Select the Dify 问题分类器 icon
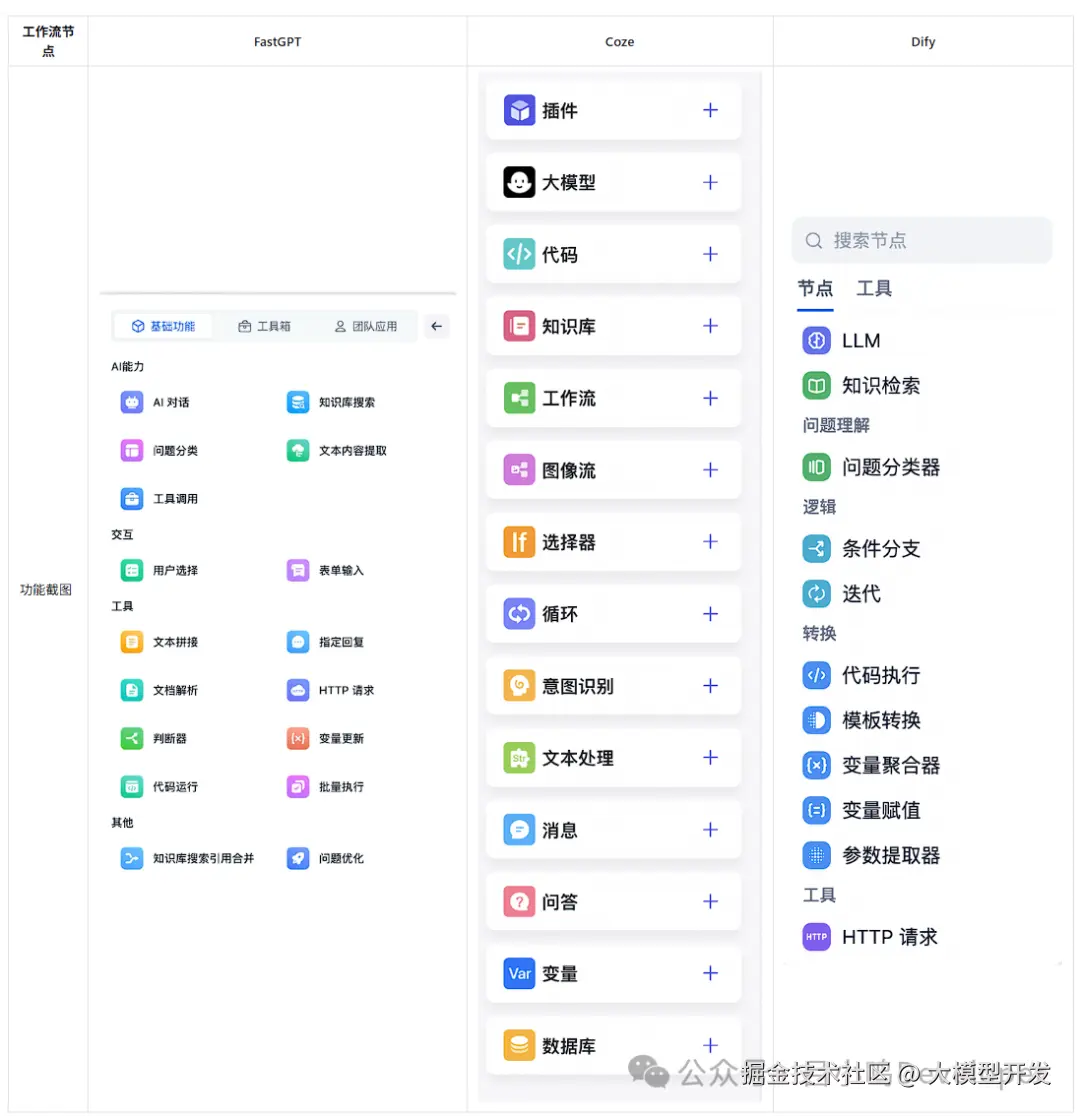1080x1116 pixels. [x=817, y=468]
